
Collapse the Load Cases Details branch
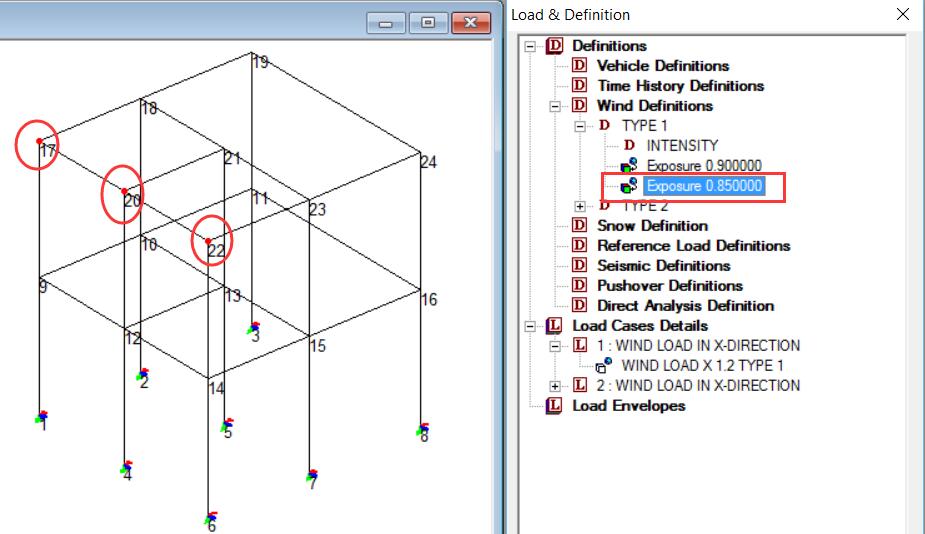pyautogui.click(x=530, y=326)
